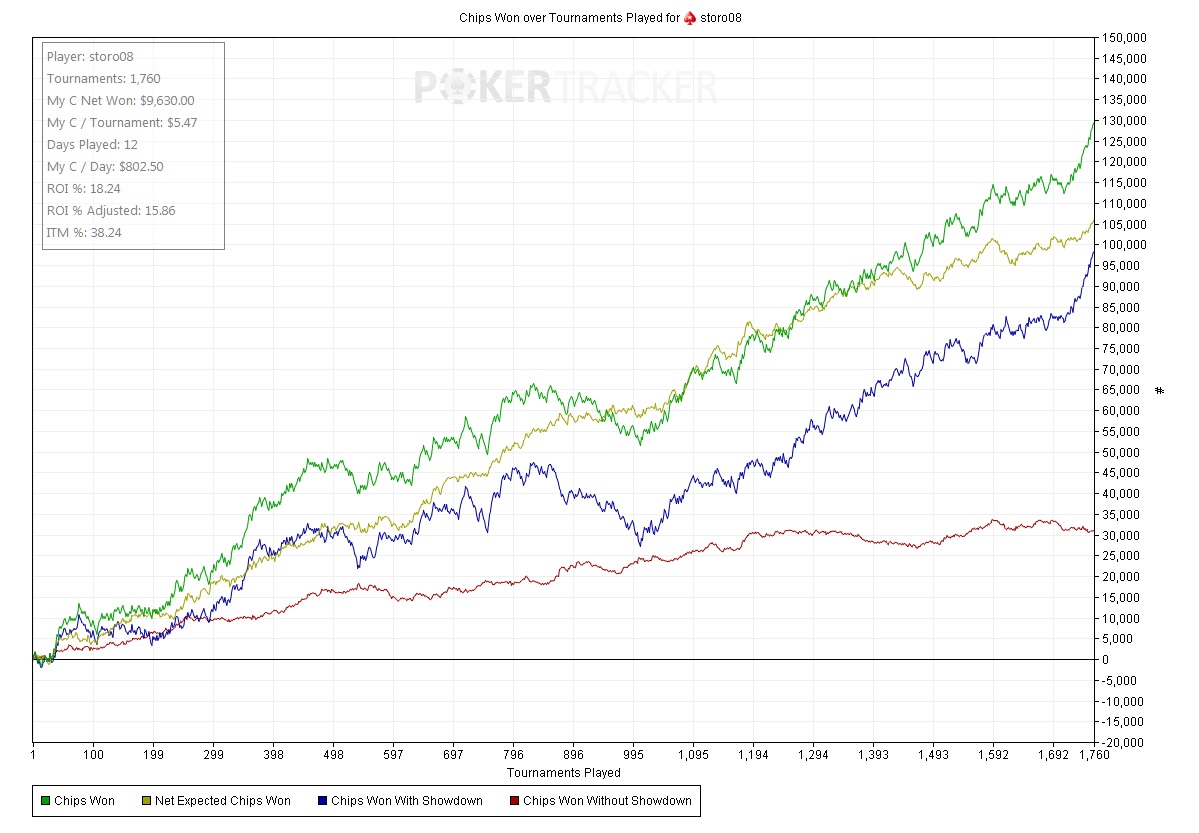Viewport: 1199px width, 833px height.
Task: Select the Net Expected Chips Won legend label
Action: [222, 800]
